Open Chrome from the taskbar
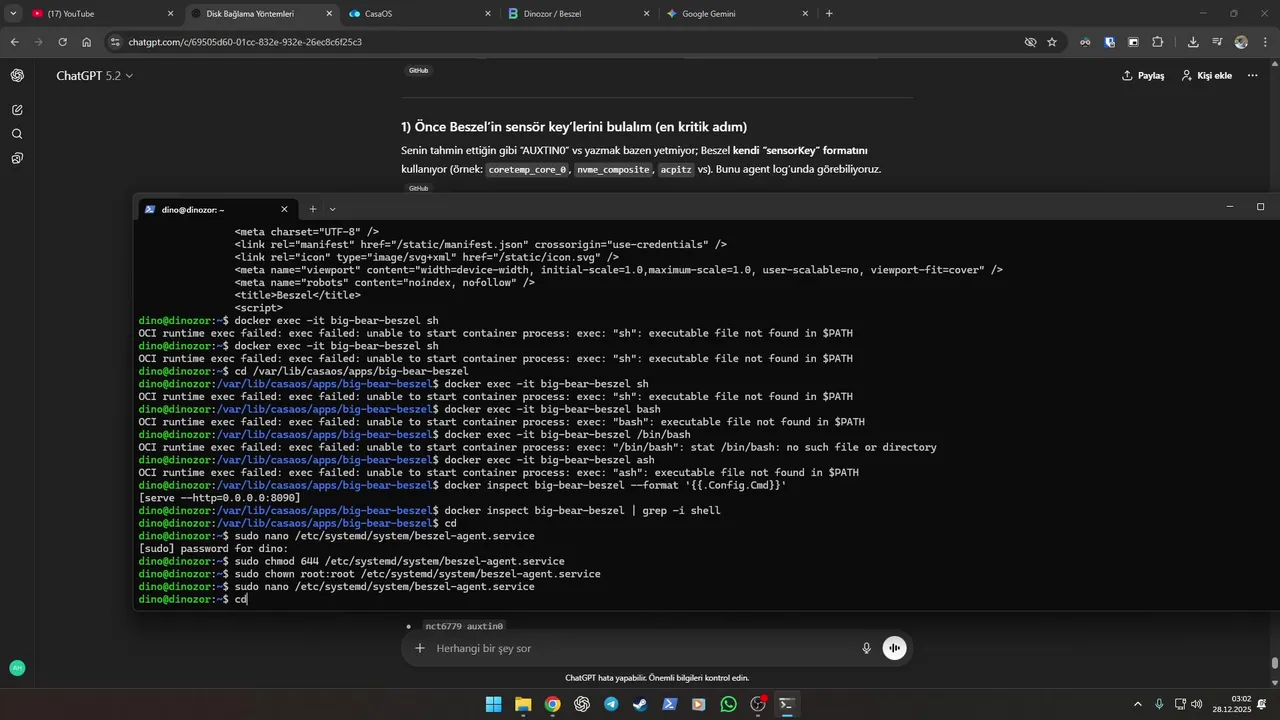This screenshot has height=720, width=1280. pyautogui.click(x=552, y=704)
